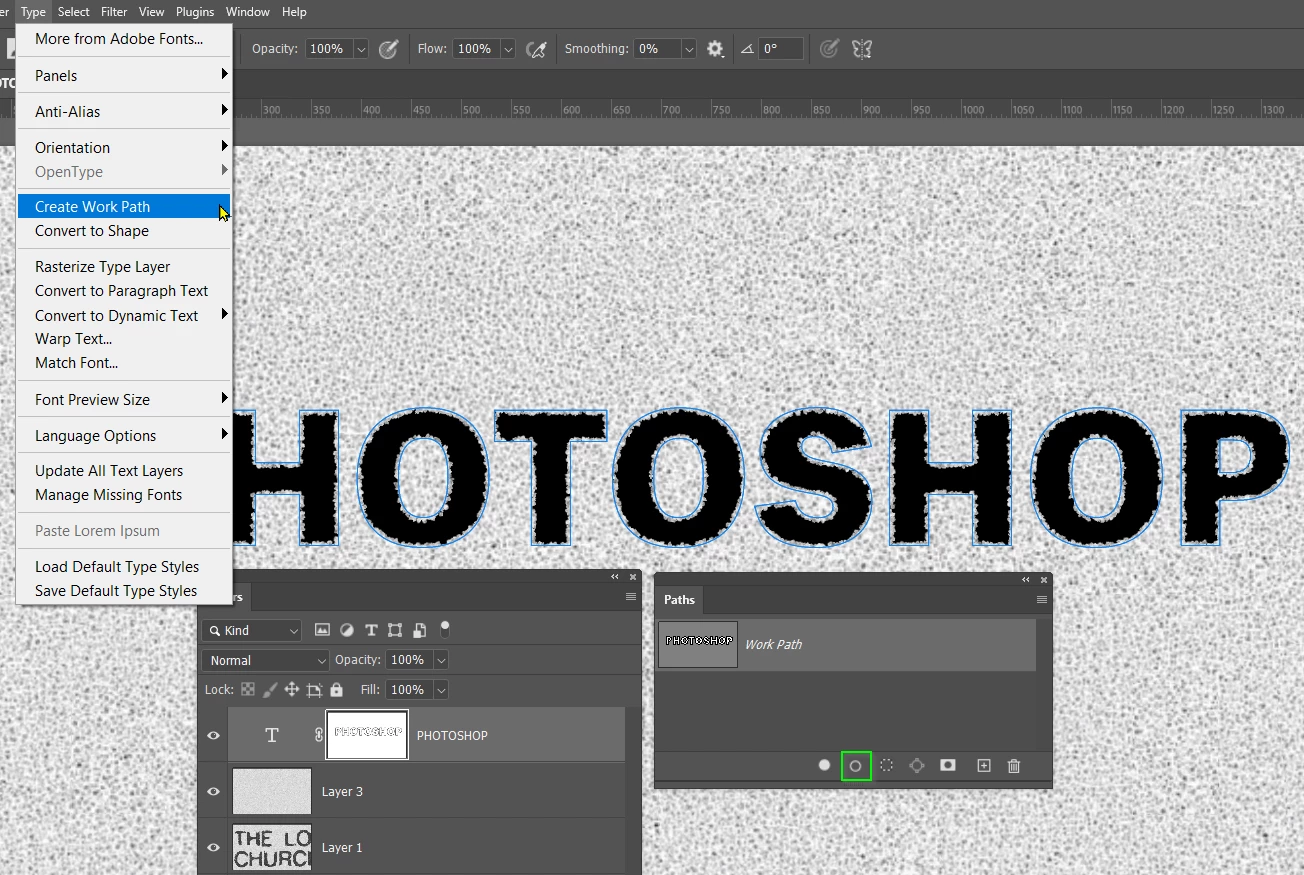Choose Create Work Path
Screen dimensions: 1304x875
[124, 207]
